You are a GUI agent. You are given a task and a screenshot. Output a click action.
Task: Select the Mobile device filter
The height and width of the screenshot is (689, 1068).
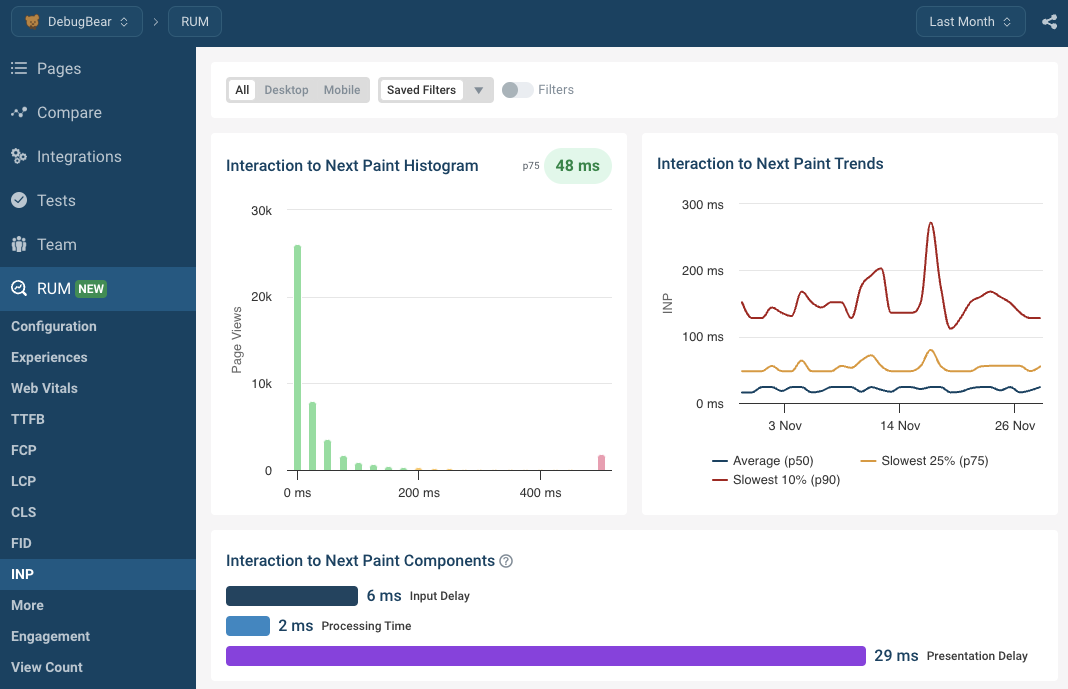tap(342, 90)
